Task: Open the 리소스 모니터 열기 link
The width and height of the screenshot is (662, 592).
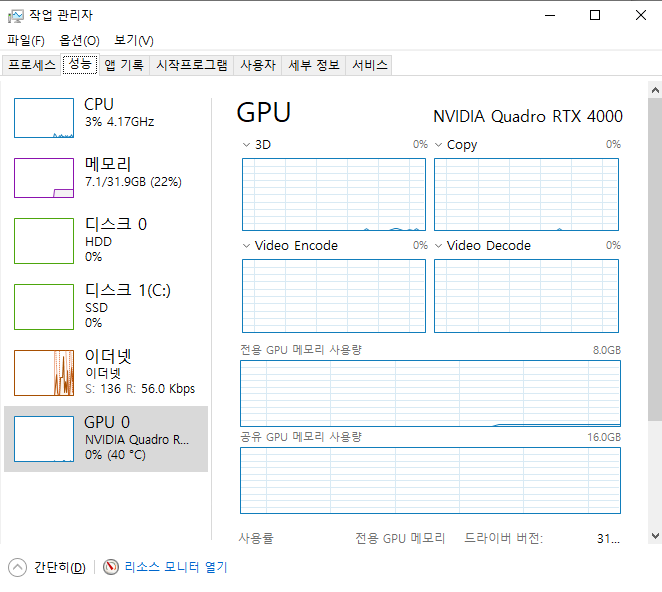Action: (x=176, y=567)
